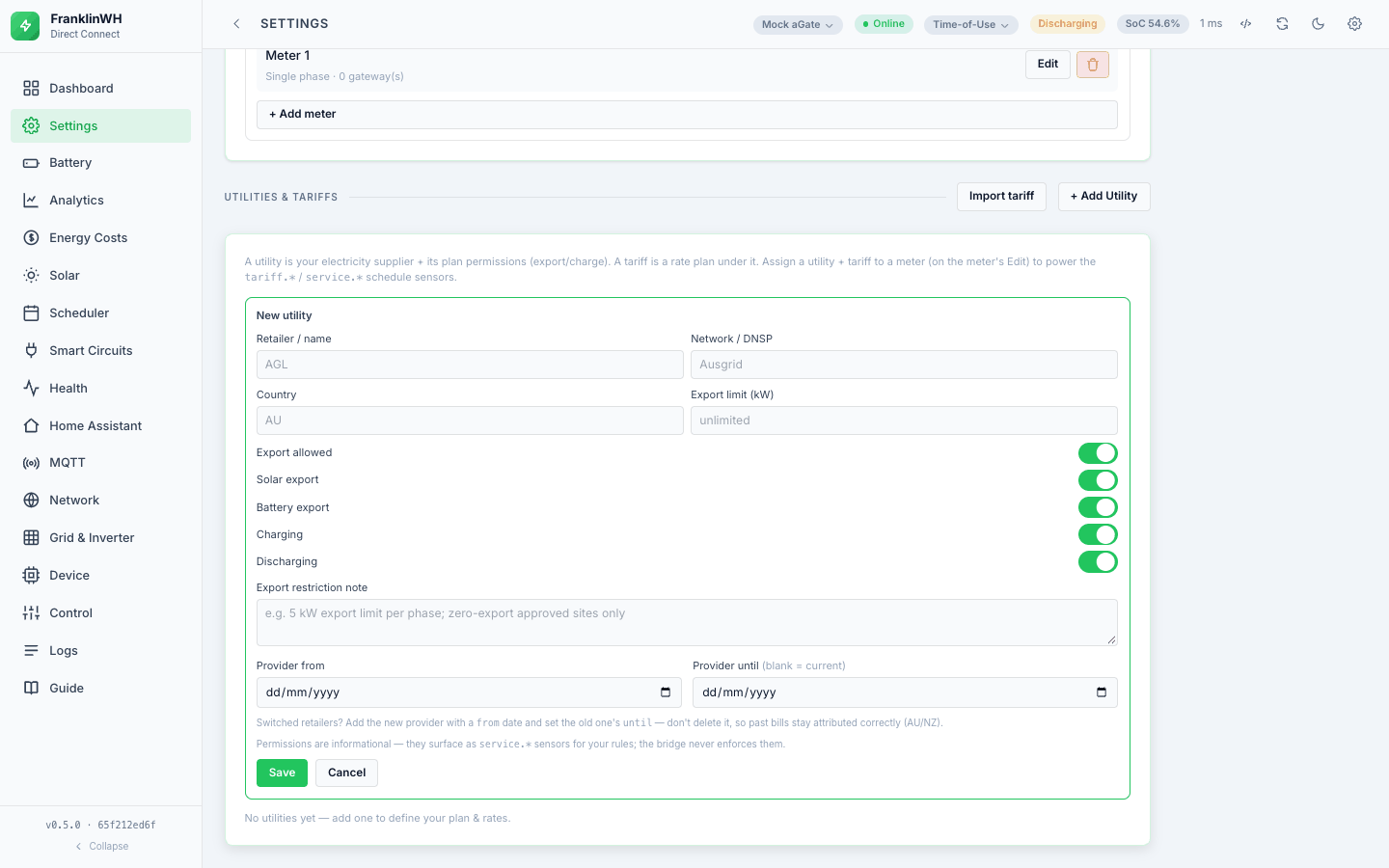The height and width of the screenshot is (868, 1389).
Task: Click the Dashboard grid icon in sidebar
Action: (31, 89)
